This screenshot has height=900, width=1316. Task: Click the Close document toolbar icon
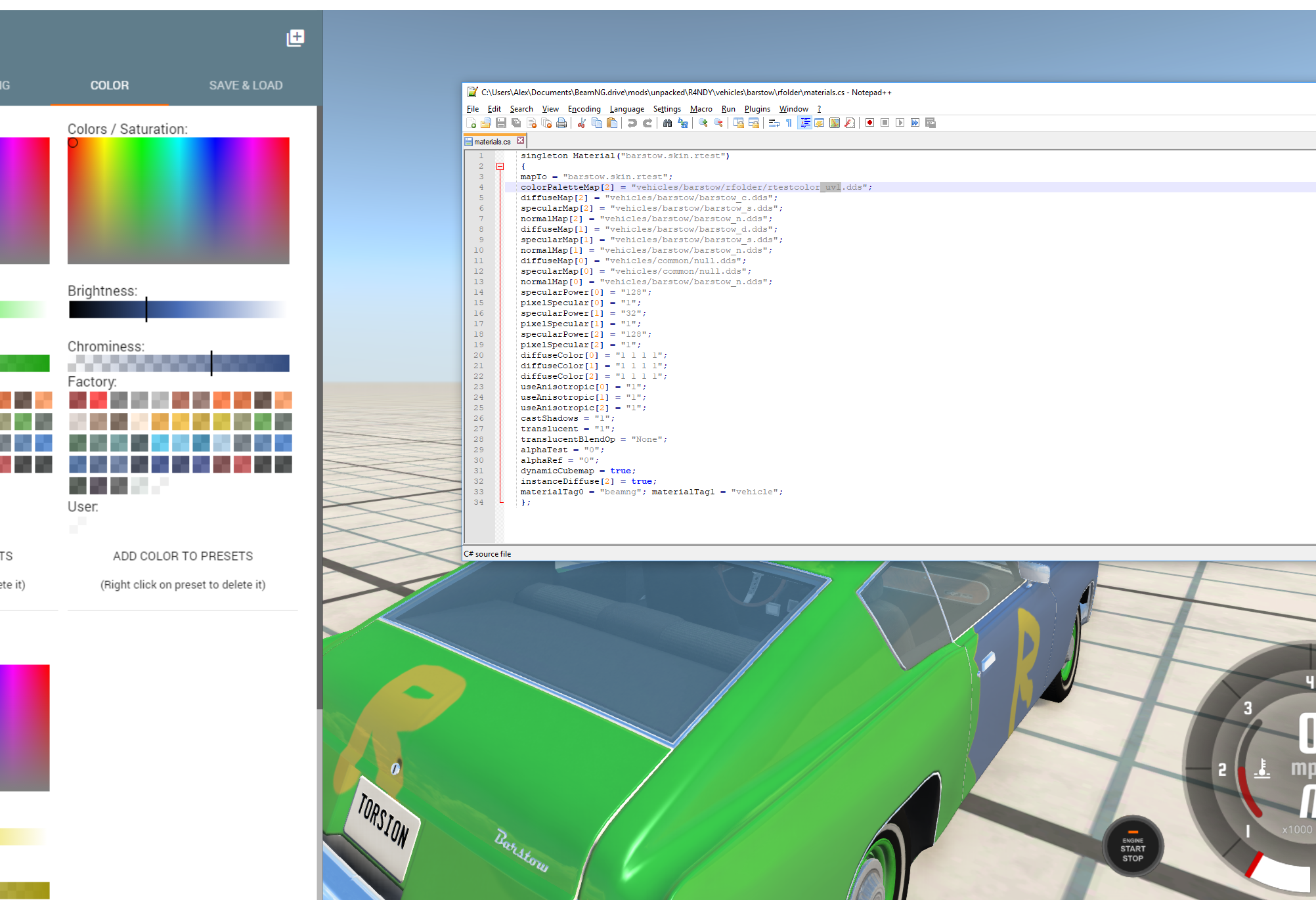[531, 123]
